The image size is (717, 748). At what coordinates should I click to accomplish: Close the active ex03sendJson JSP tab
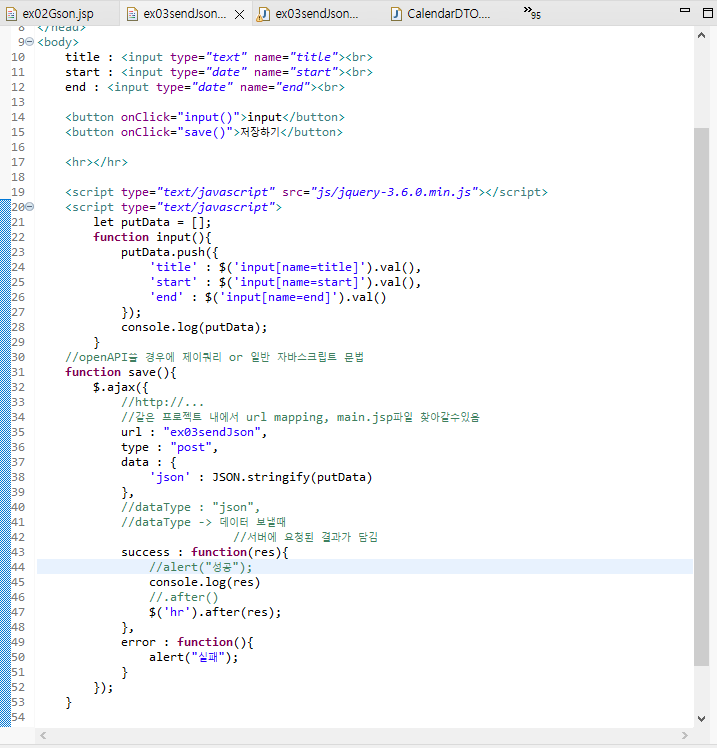pos(239,15)
